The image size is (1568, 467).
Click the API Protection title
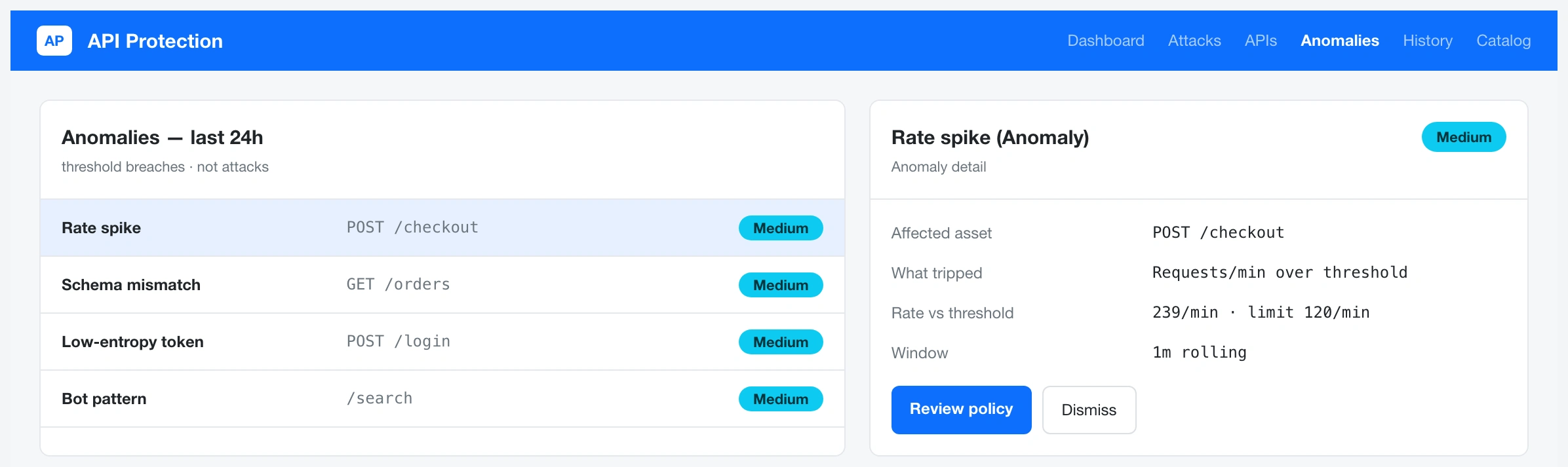(x=155, y=41)
